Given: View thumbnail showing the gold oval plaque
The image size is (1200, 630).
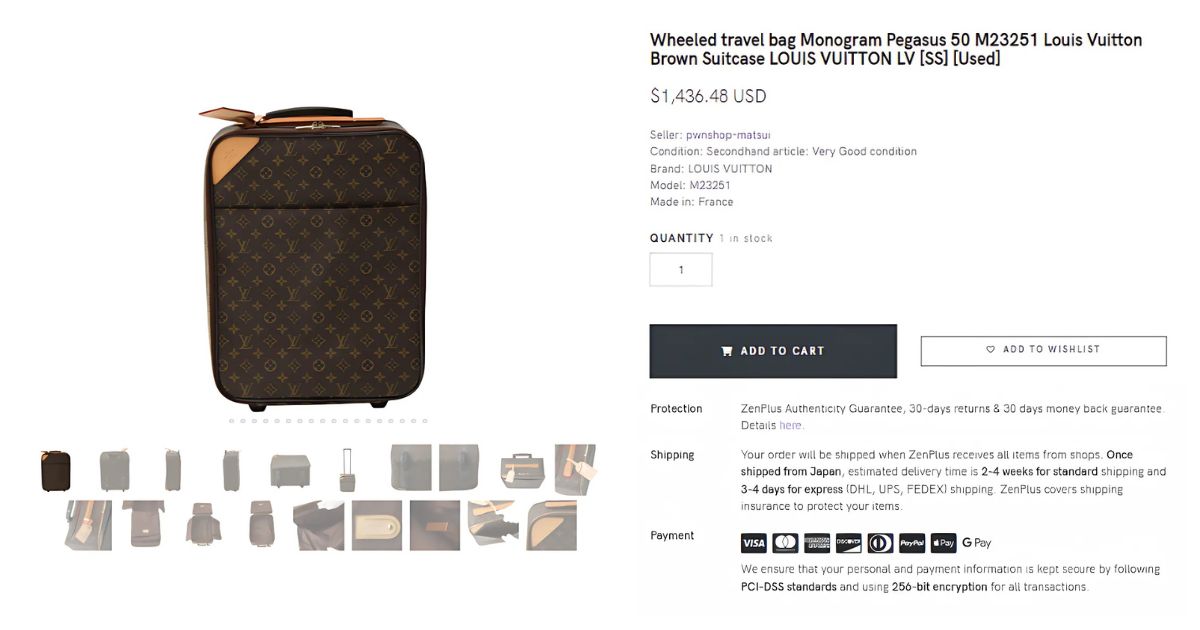Looking at the screenshot, I should click(x=377, y=525).
